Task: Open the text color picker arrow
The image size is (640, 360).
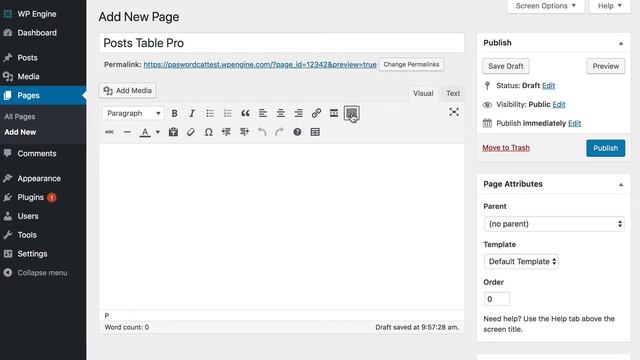Action: pyautogui.click(x=158, y=132)
